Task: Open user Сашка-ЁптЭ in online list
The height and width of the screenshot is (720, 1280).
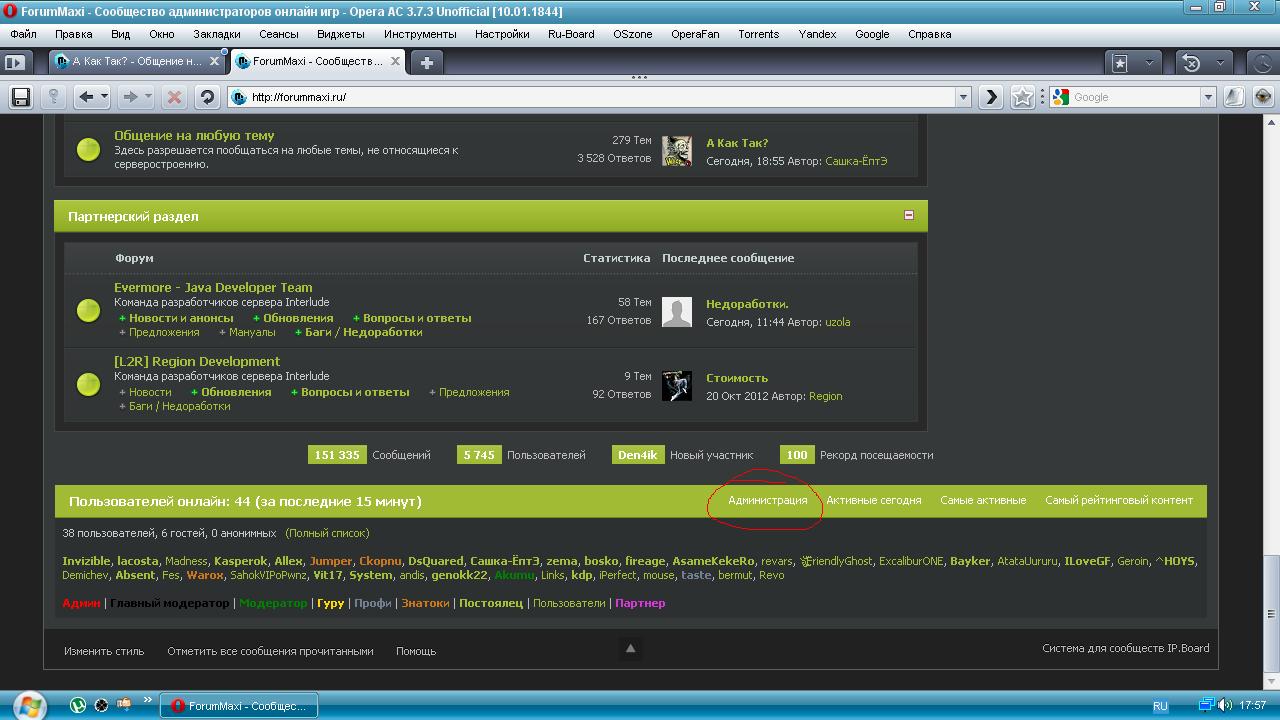Action: tap(505, 561)
